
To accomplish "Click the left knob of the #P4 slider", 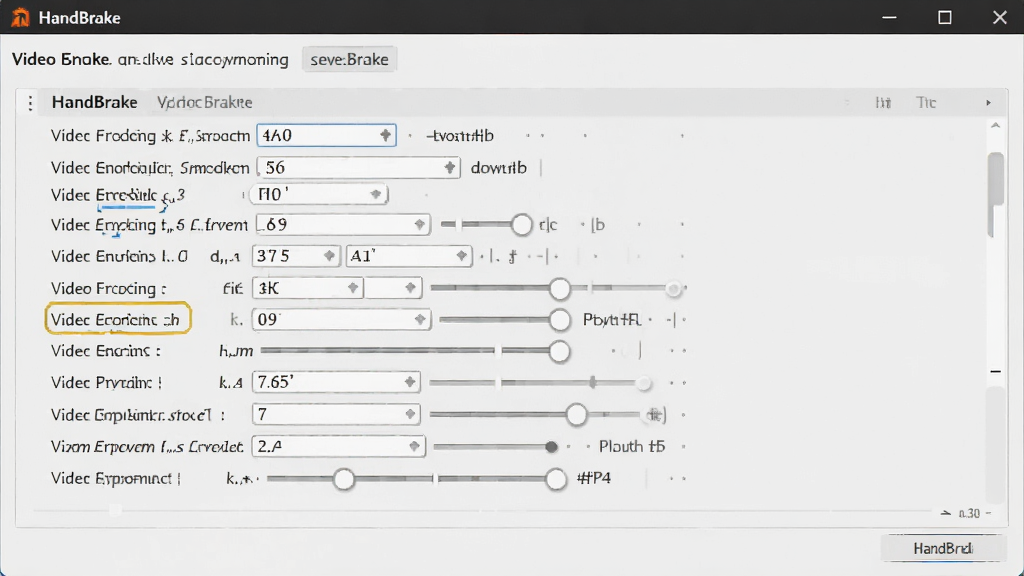I will (x=344, y=479).
